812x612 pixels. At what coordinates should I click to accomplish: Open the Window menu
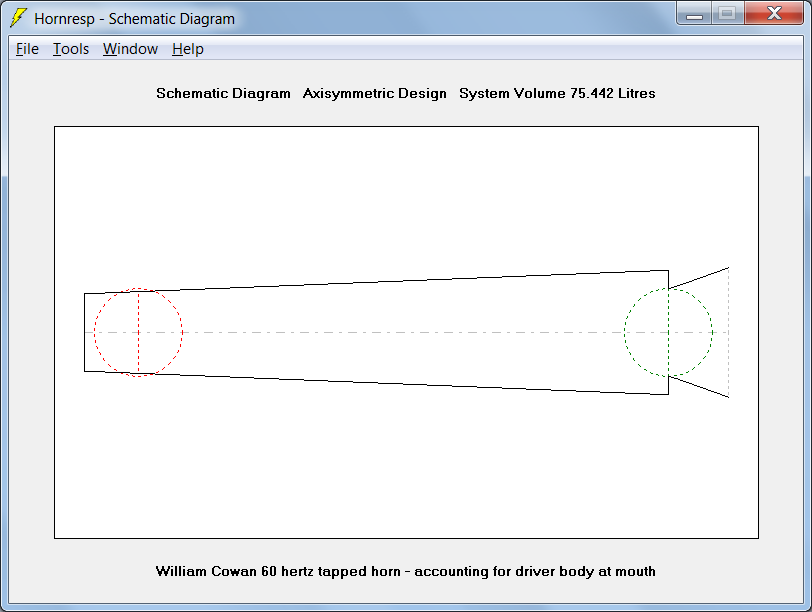pos(130,49)
